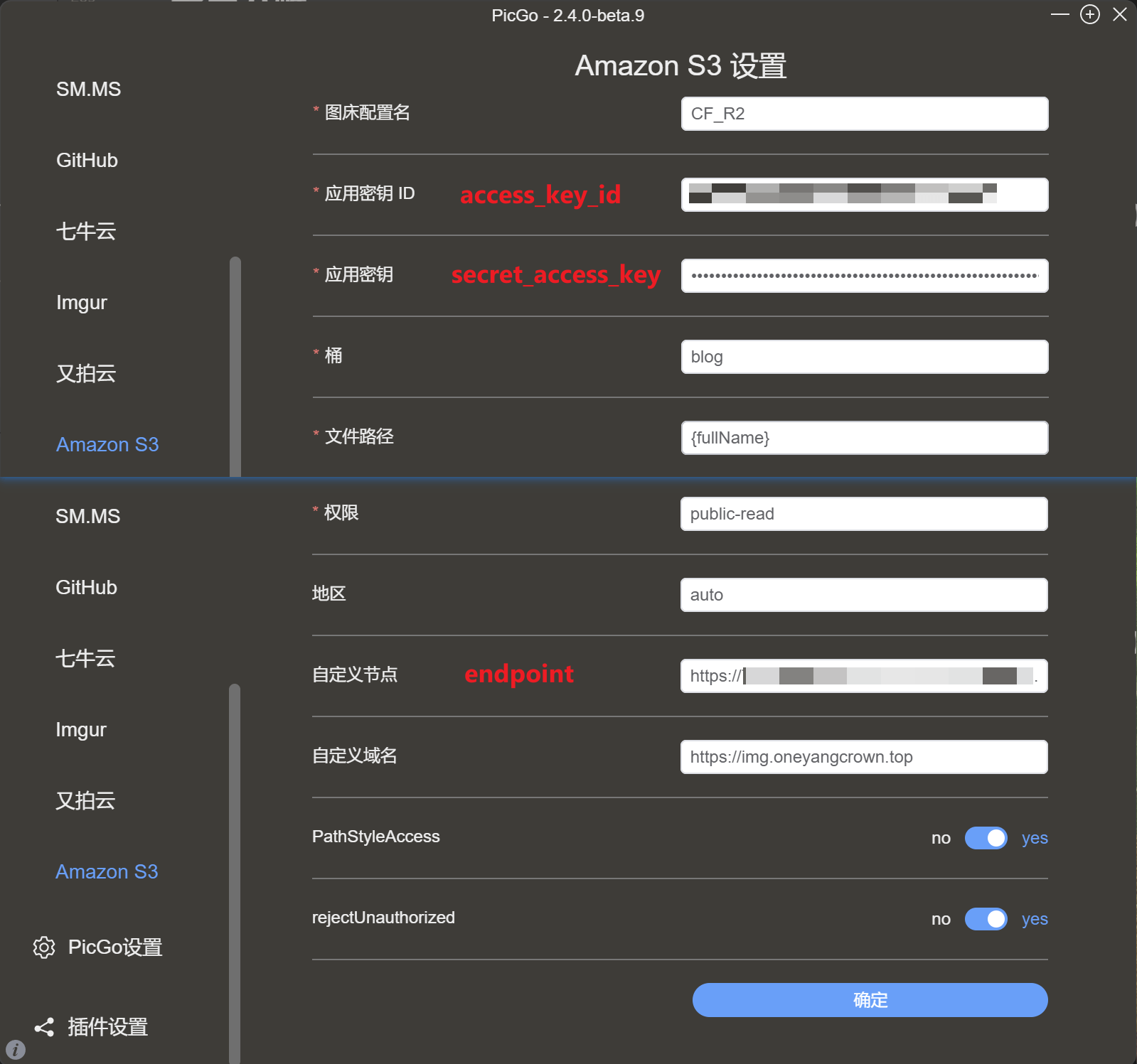Image resolution: width=1137 pixels, height=1064 pixels.
Task: Click the info icon in bottom-left corner
Action: [16, 1050]
